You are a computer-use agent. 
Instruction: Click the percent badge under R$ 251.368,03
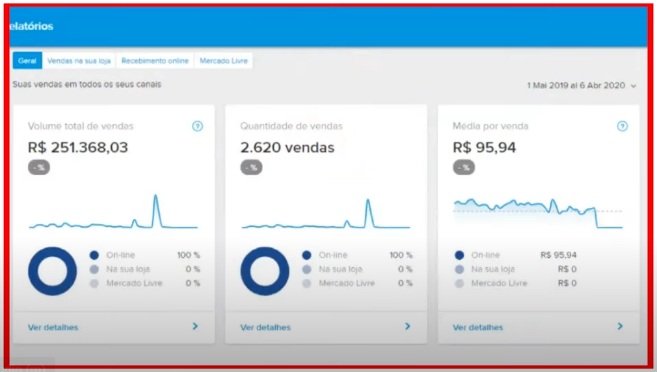(x=39, y=168)
